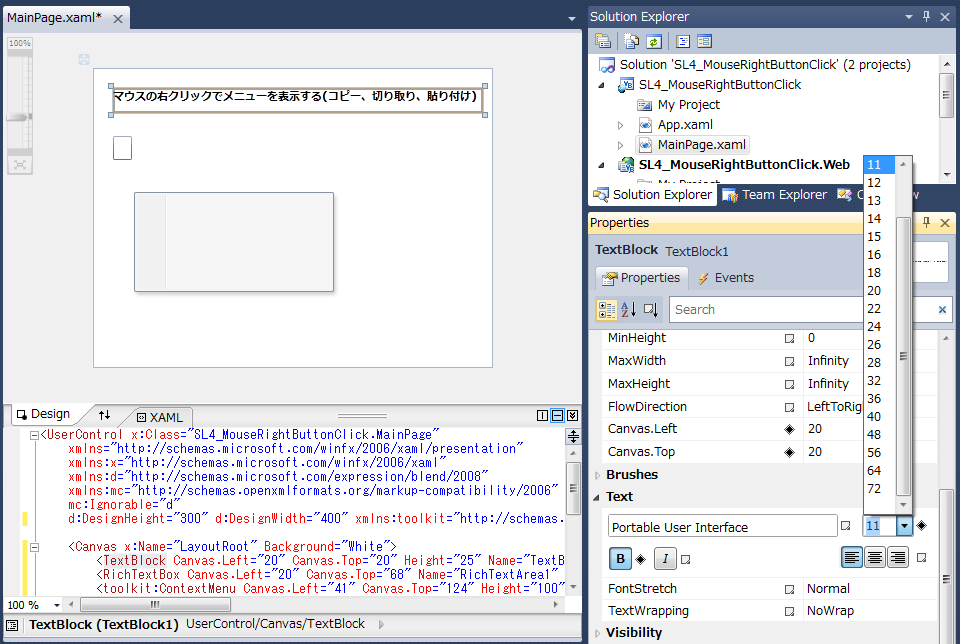Viewport: 960px width, 644px height.
Task: Open the 100 % zoom dropdown in the XAML pane
Action: click(57, 605)
